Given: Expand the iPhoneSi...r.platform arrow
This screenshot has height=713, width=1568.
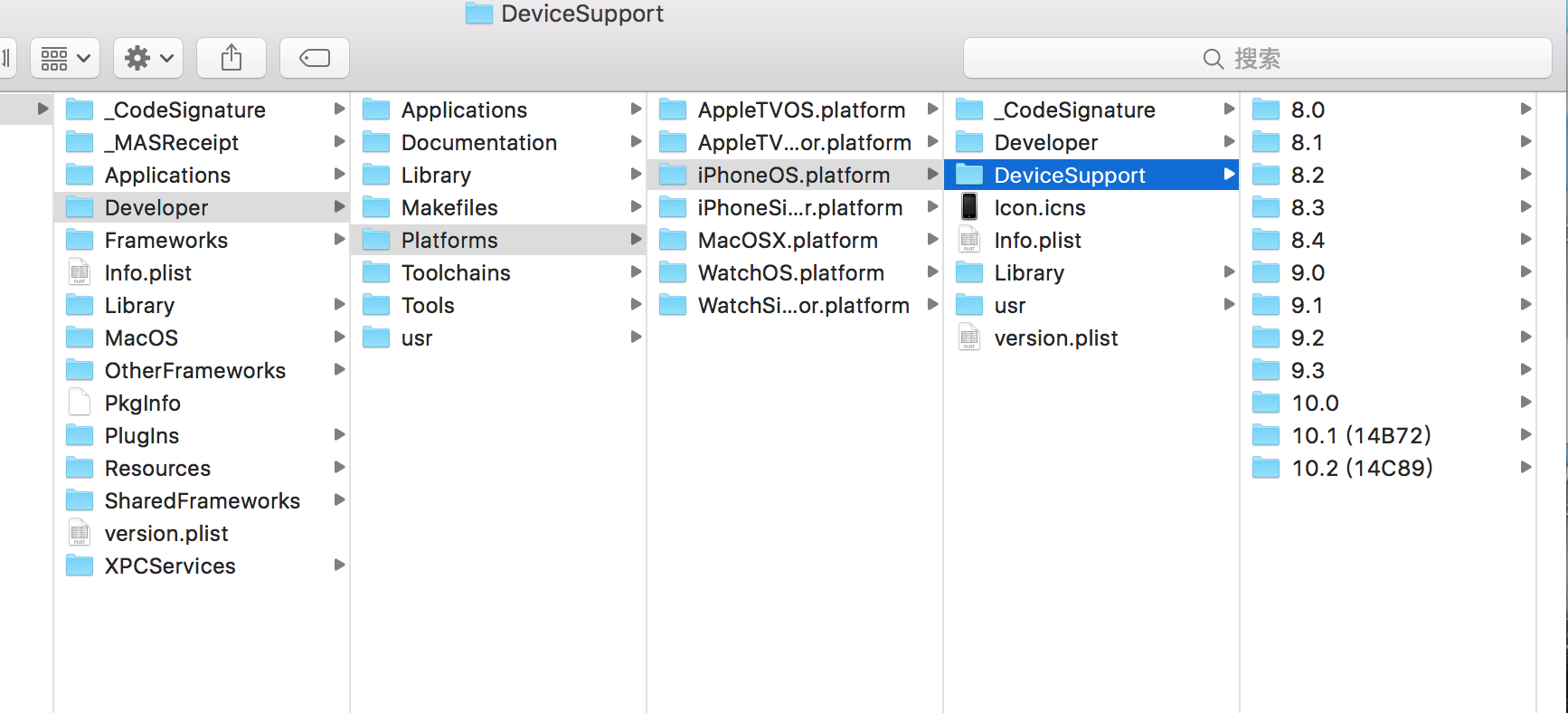Looking at the screenshot, I should point(932,206).
